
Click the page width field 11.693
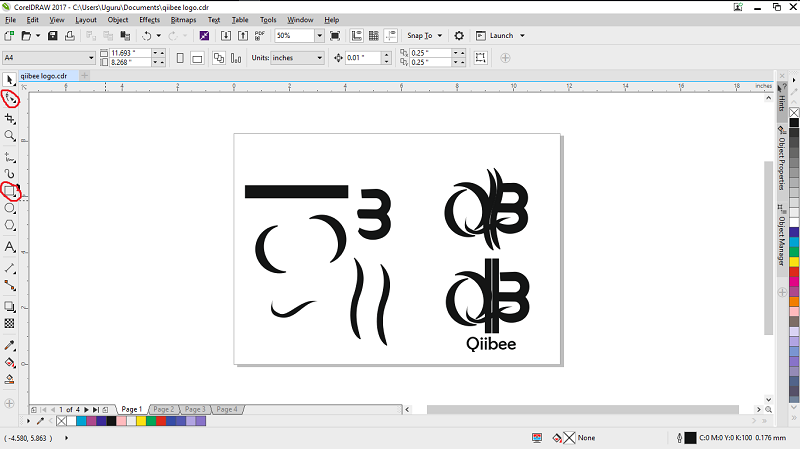point(131,53)
